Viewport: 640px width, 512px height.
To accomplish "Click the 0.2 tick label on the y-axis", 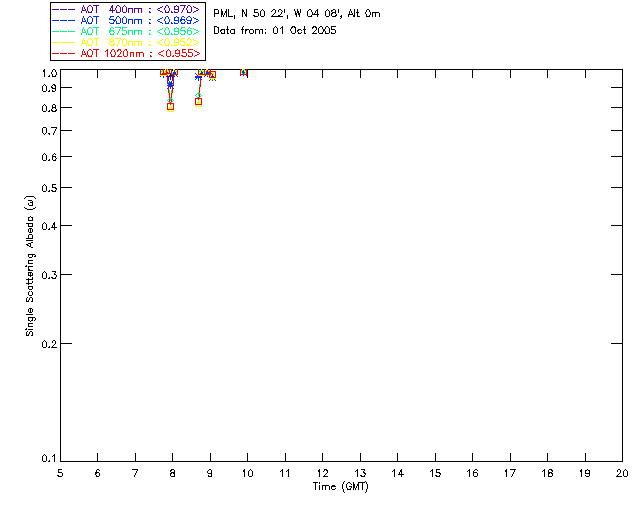I will (49, 344).
